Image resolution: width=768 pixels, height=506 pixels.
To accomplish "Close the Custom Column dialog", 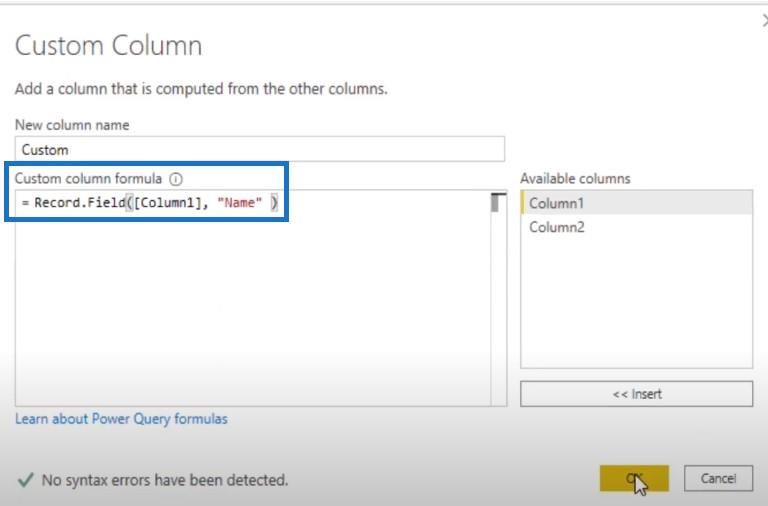I will [x=764, y=21].
